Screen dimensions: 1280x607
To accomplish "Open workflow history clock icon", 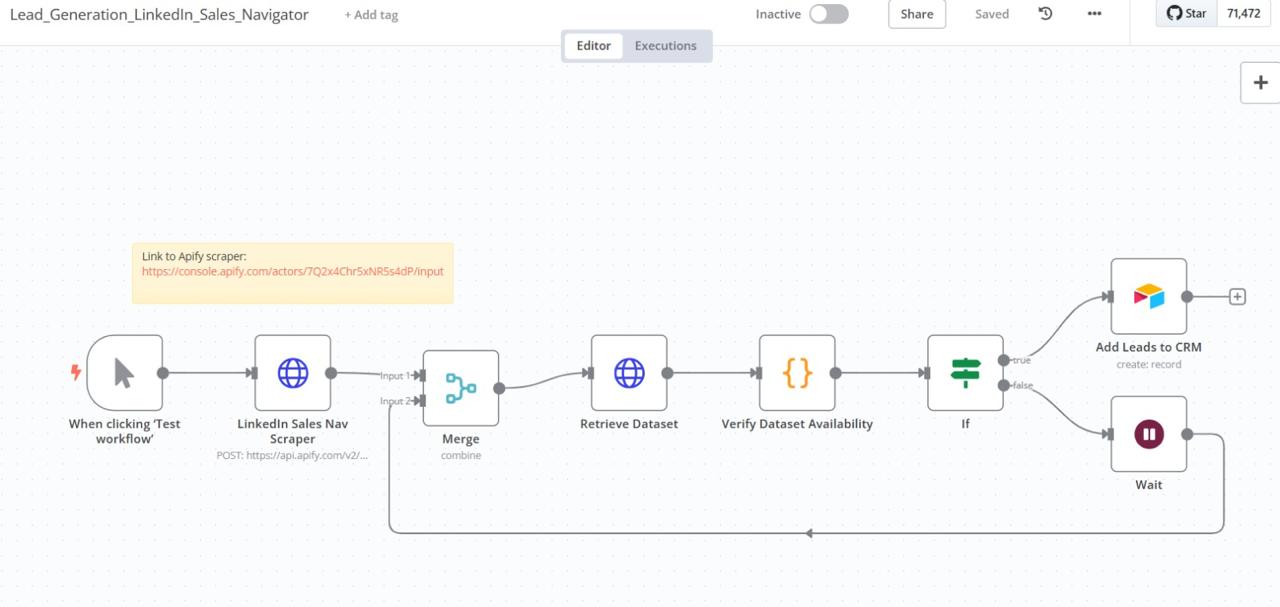I will [x=1045, y=14].
